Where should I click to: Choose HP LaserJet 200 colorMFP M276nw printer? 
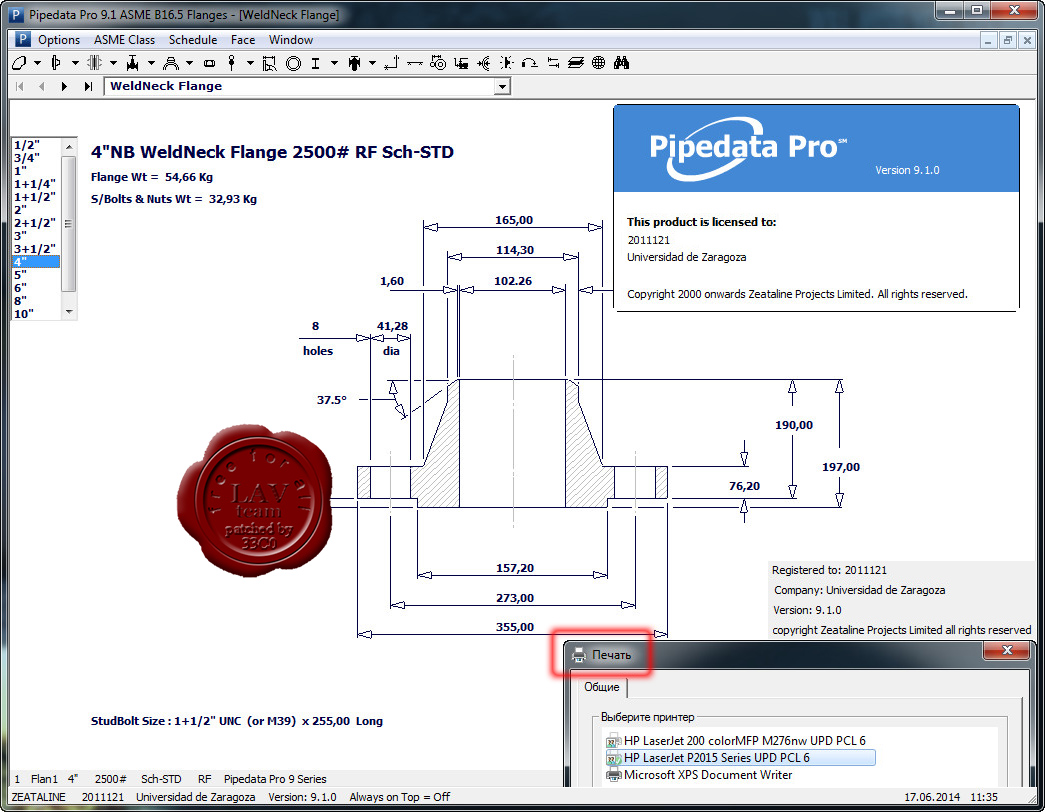tap(736, 741)
